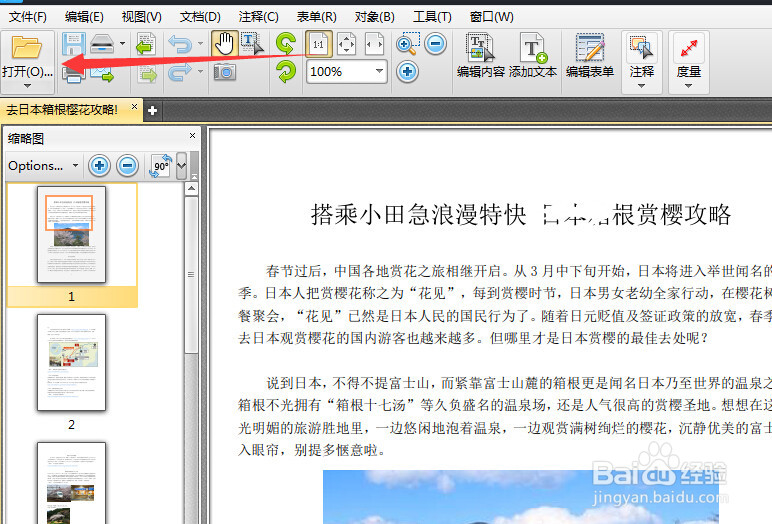Screen dimensions: 772x524
Task: Click the email-send picture icon
Action: tap(102, 73)
